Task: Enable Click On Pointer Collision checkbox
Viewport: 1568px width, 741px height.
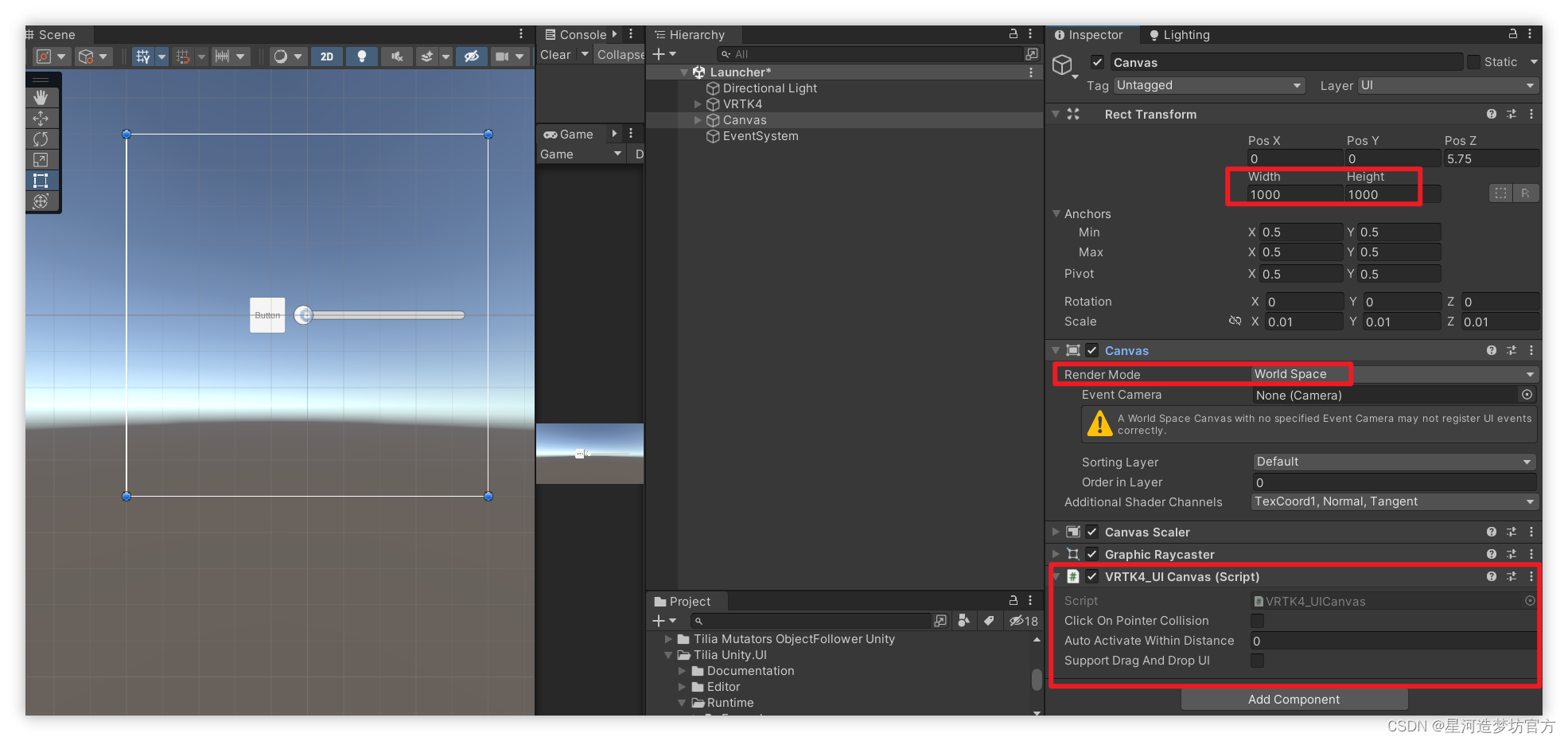Action: tap(1258, 621)
